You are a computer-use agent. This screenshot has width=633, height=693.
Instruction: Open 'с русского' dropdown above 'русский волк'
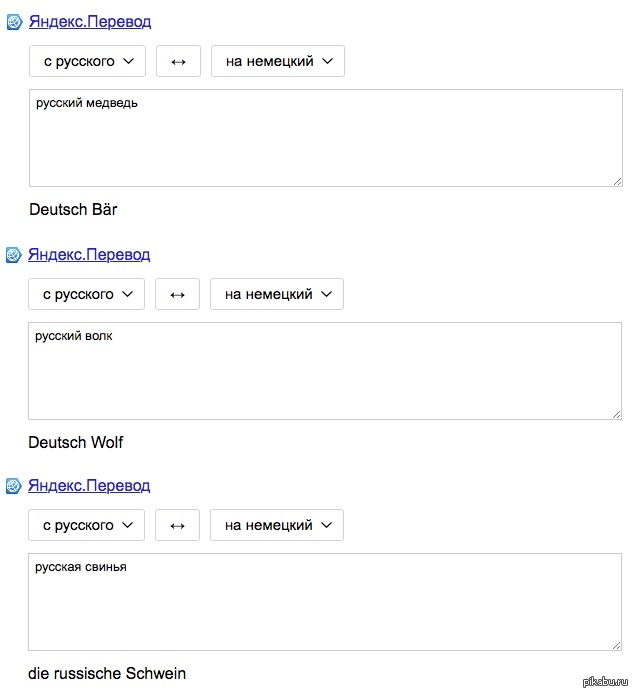click(x=87, y=294)
